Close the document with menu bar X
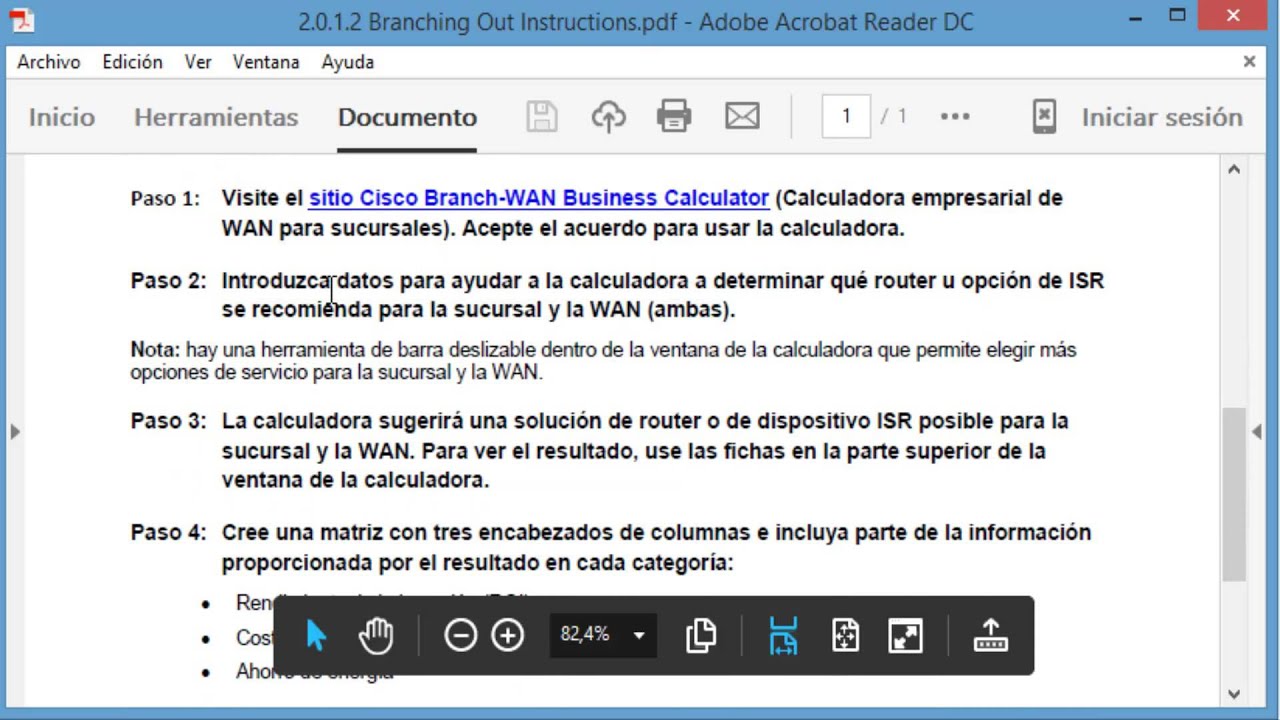 tap(1249, 62)
